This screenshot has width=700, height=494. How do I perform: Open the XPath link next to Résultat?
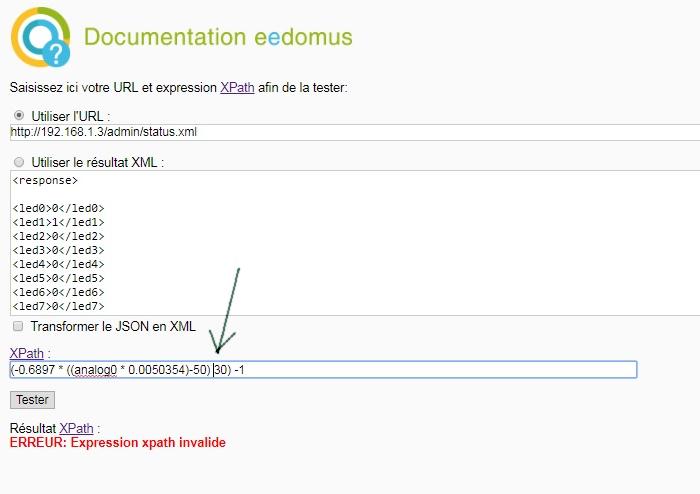pos(76,428)
